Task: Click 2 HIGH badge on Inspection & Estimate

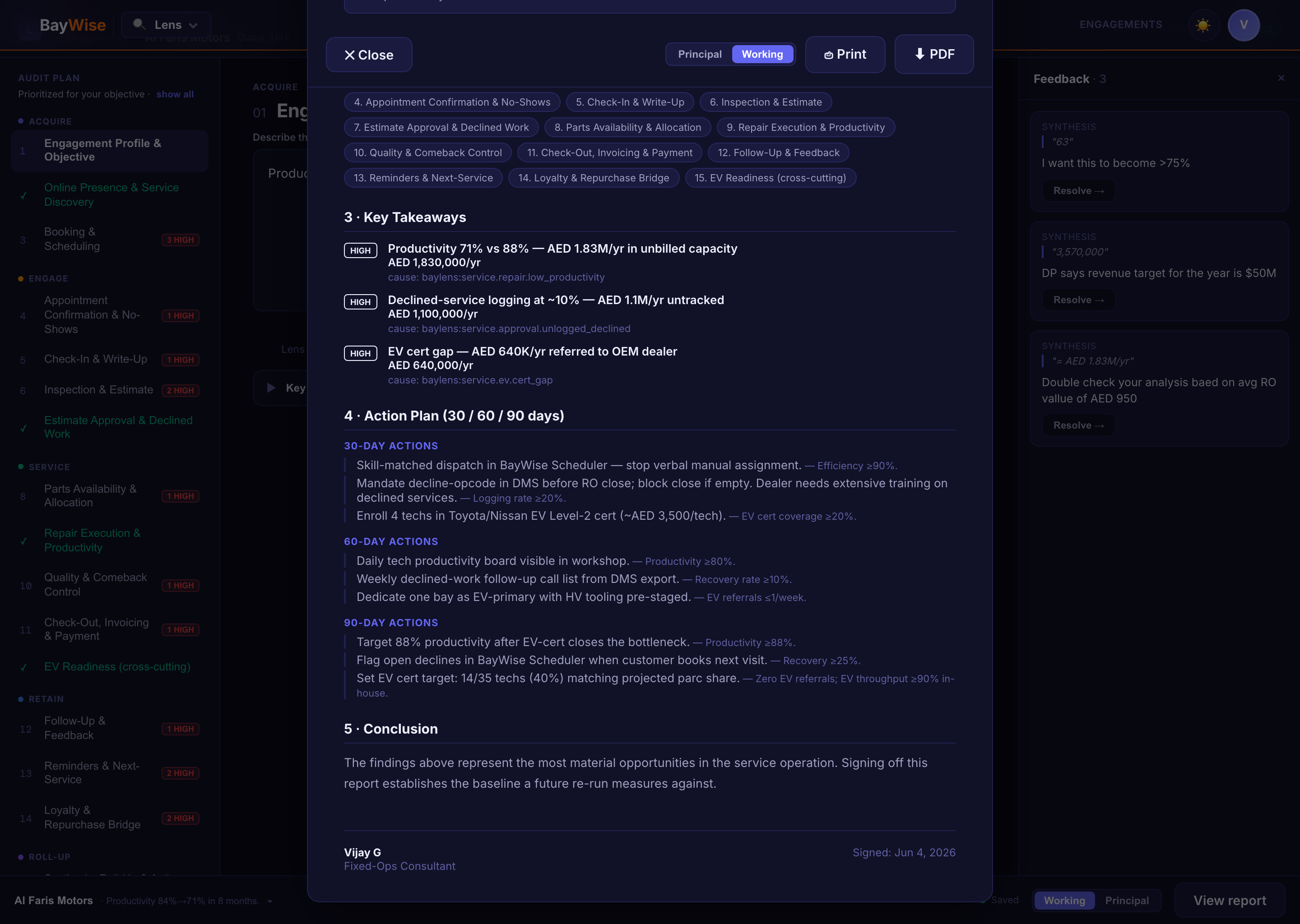Action: [181, 391]
